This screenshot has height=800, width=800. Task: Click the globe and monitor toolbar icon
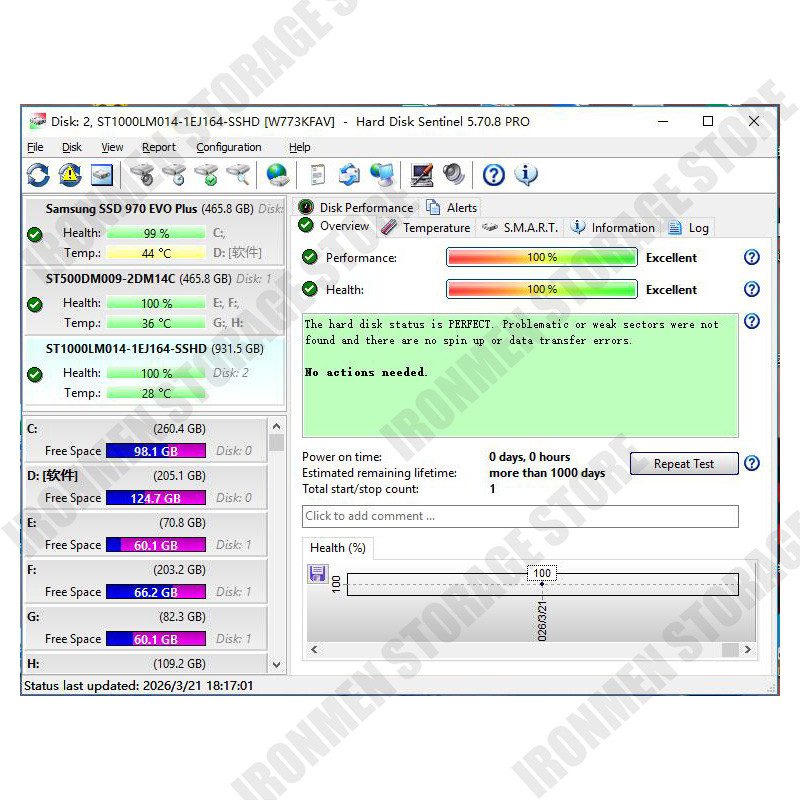(x=382, y=175)
